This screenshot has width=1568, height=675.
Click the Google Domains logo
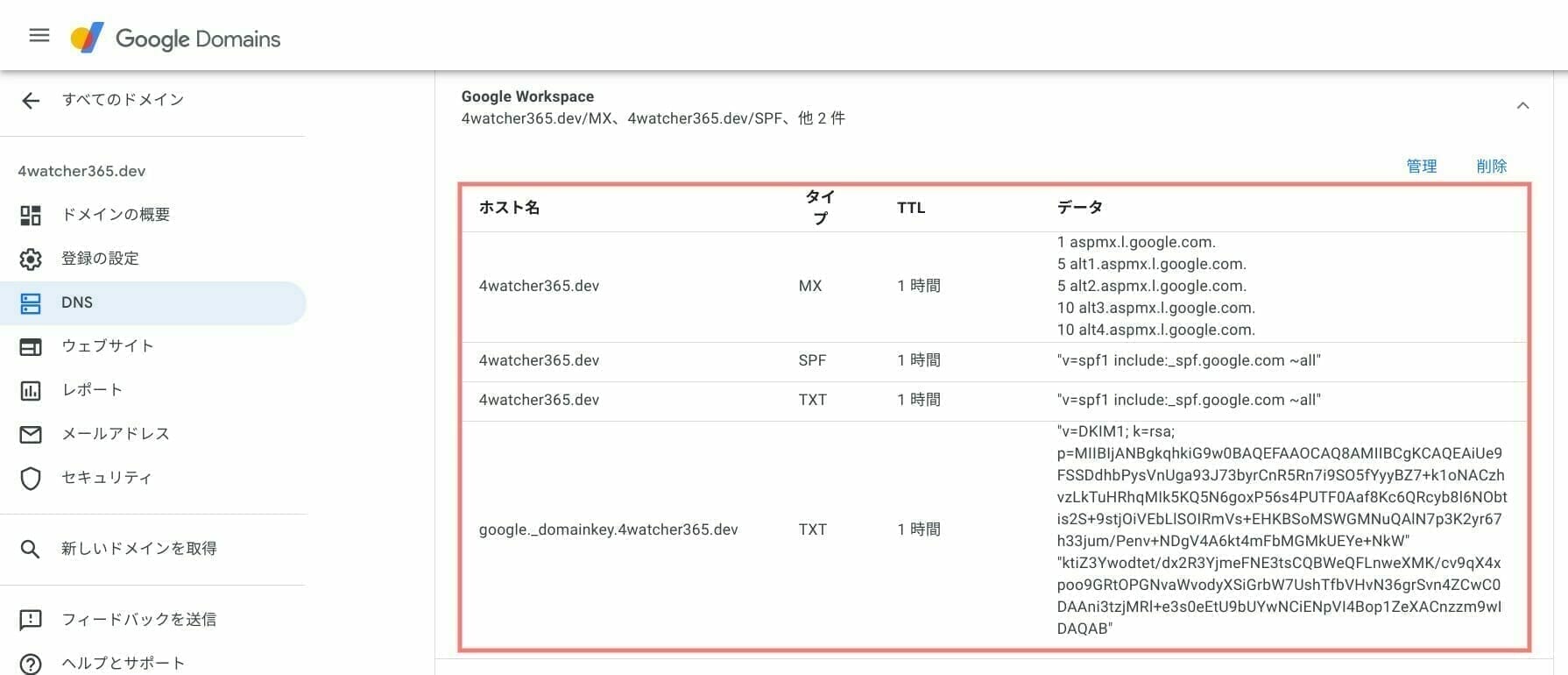pyautogui.click(x=176, y=39)
